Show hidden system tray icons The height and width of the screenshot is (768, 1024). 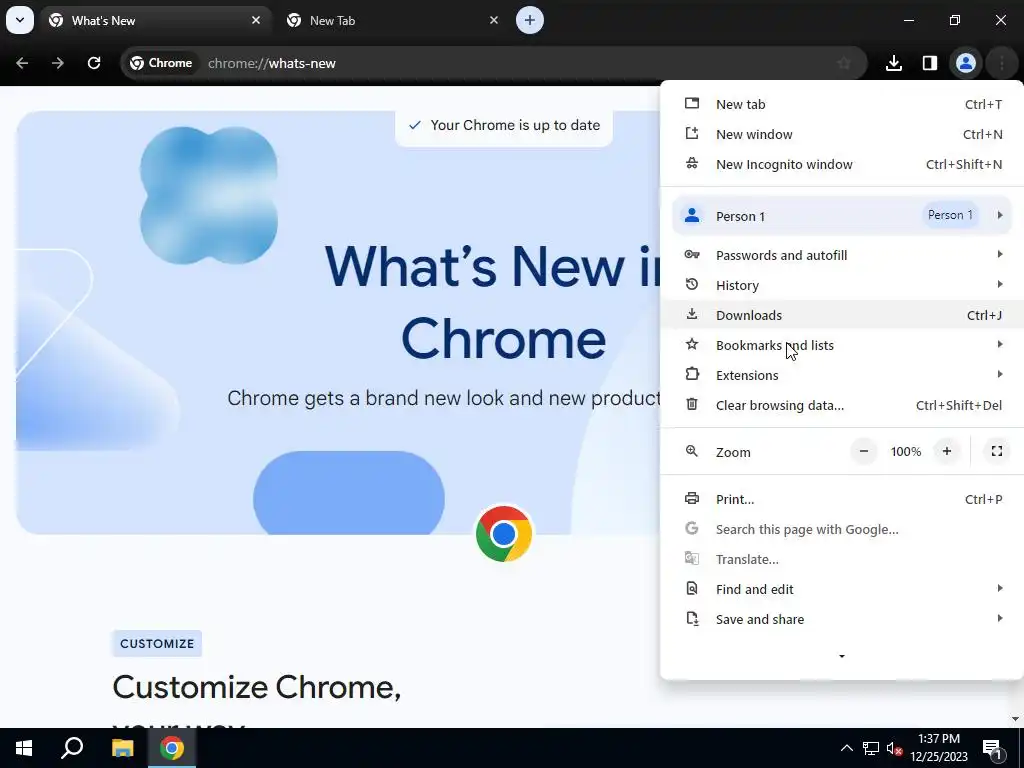(x=846, y=748)
